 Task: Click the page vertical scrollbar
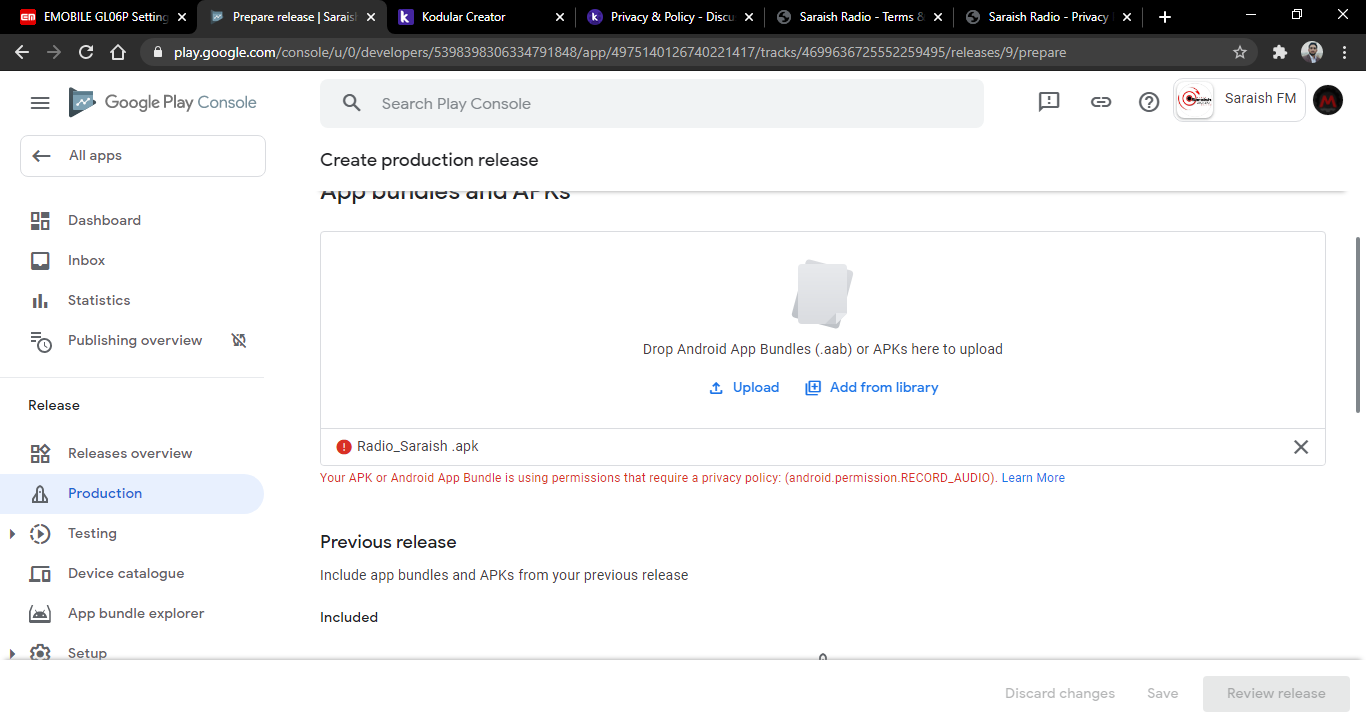coord(1358,324)
